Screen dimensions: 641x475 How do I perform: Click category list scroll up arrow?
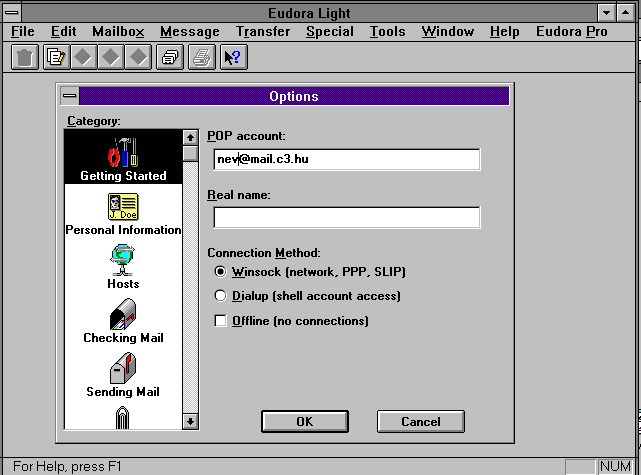point(190,137)
